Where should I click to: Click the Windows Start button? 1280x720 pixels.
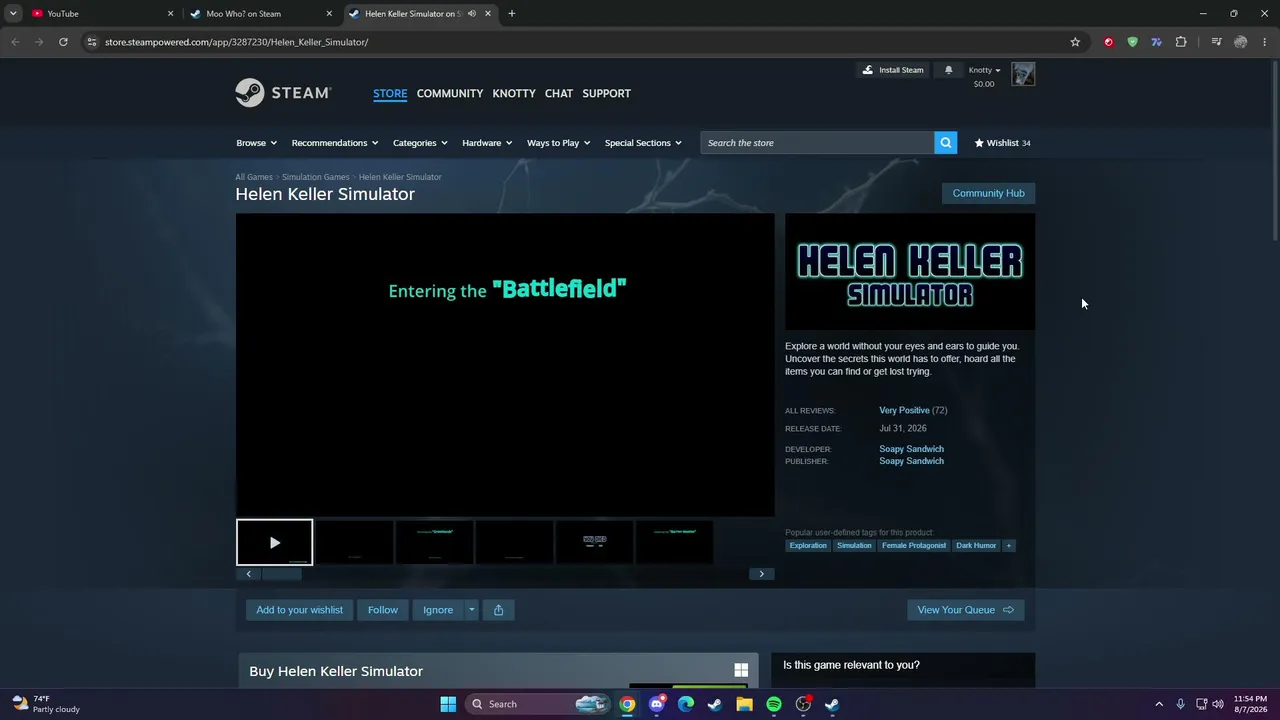[x=448, y=704]
